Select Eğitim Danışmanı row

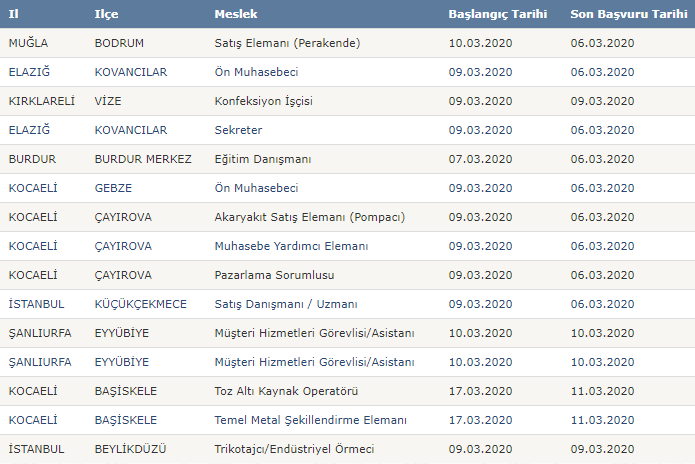[x=348, y=159]
